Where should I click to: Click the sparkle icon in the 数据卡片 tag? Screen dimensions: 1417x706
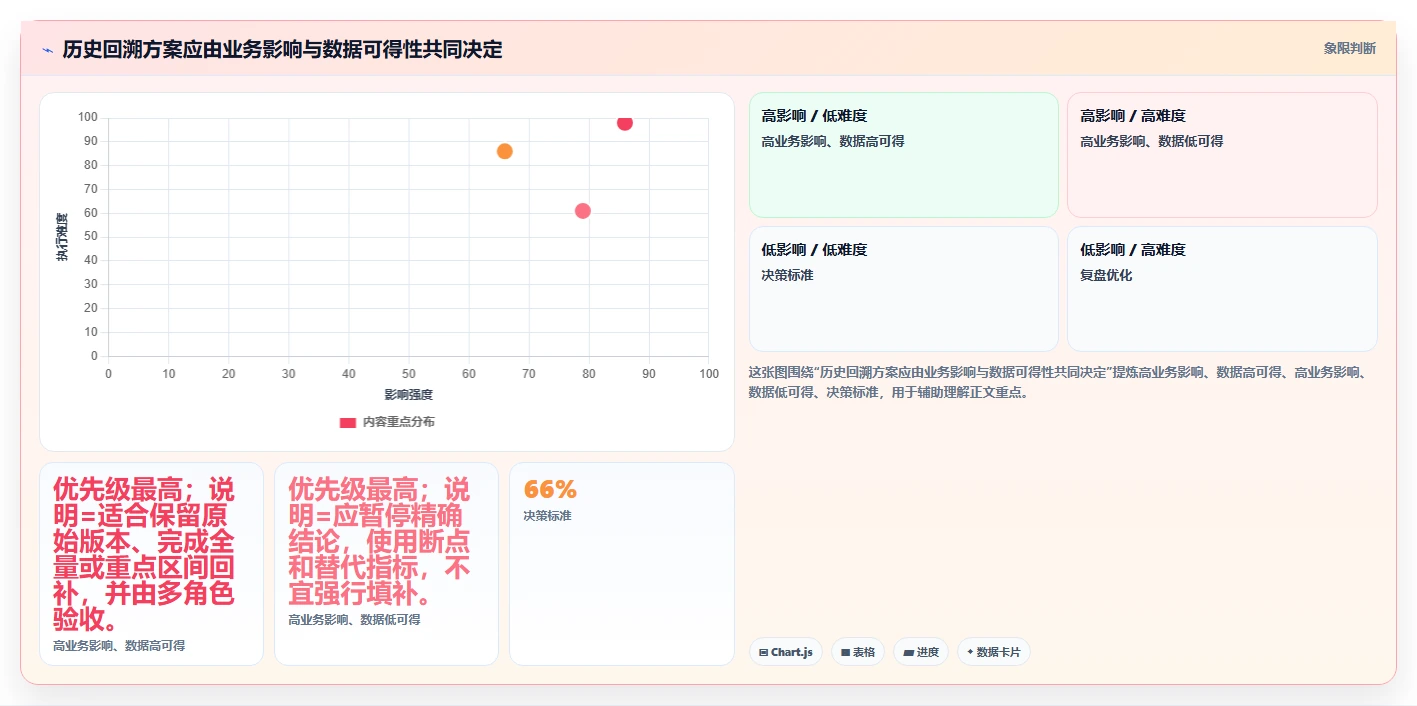tap(970, 652)
